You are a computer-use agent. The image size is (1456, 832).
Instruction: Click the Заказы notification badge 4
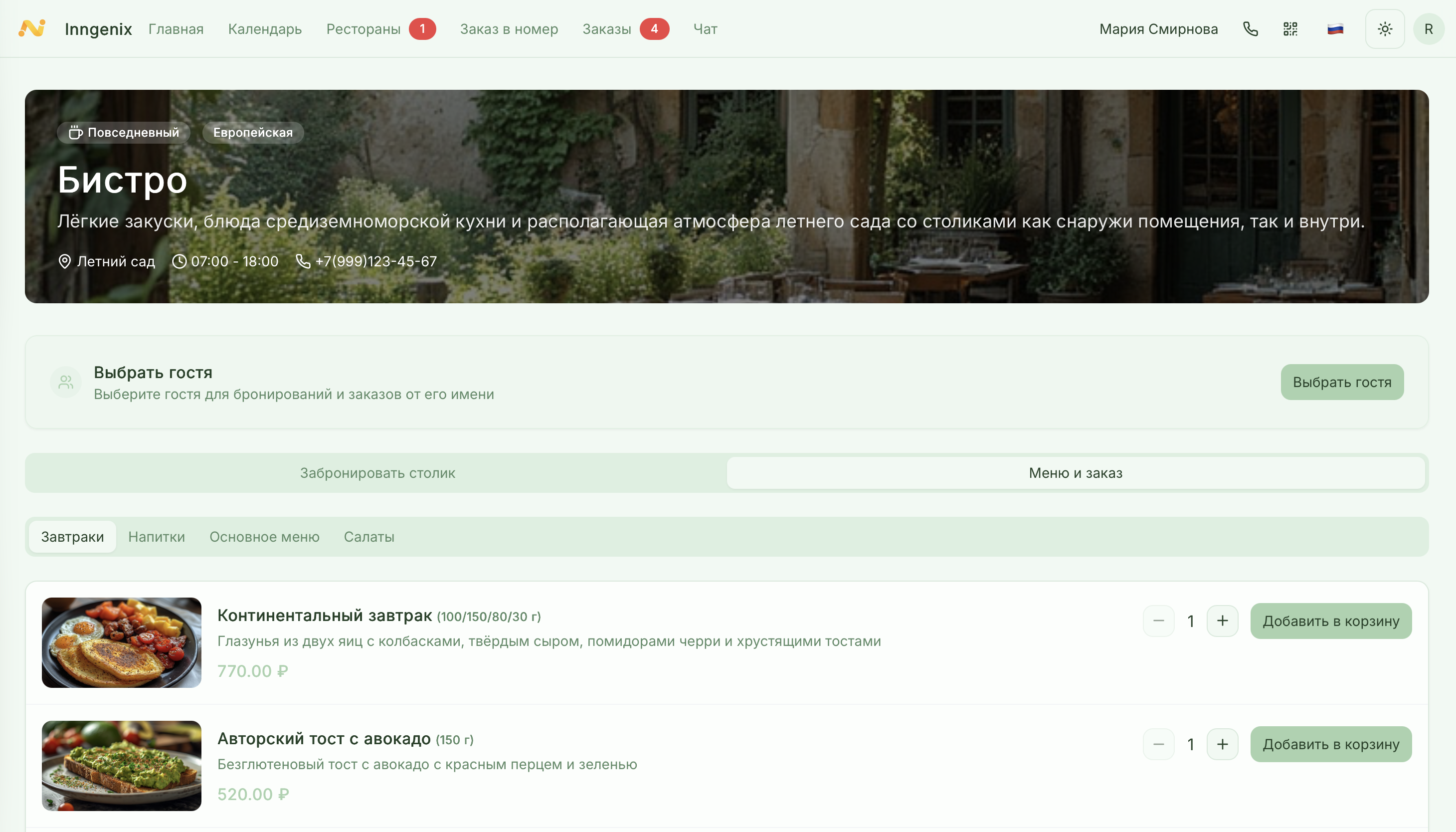click(x=654, y=28)
